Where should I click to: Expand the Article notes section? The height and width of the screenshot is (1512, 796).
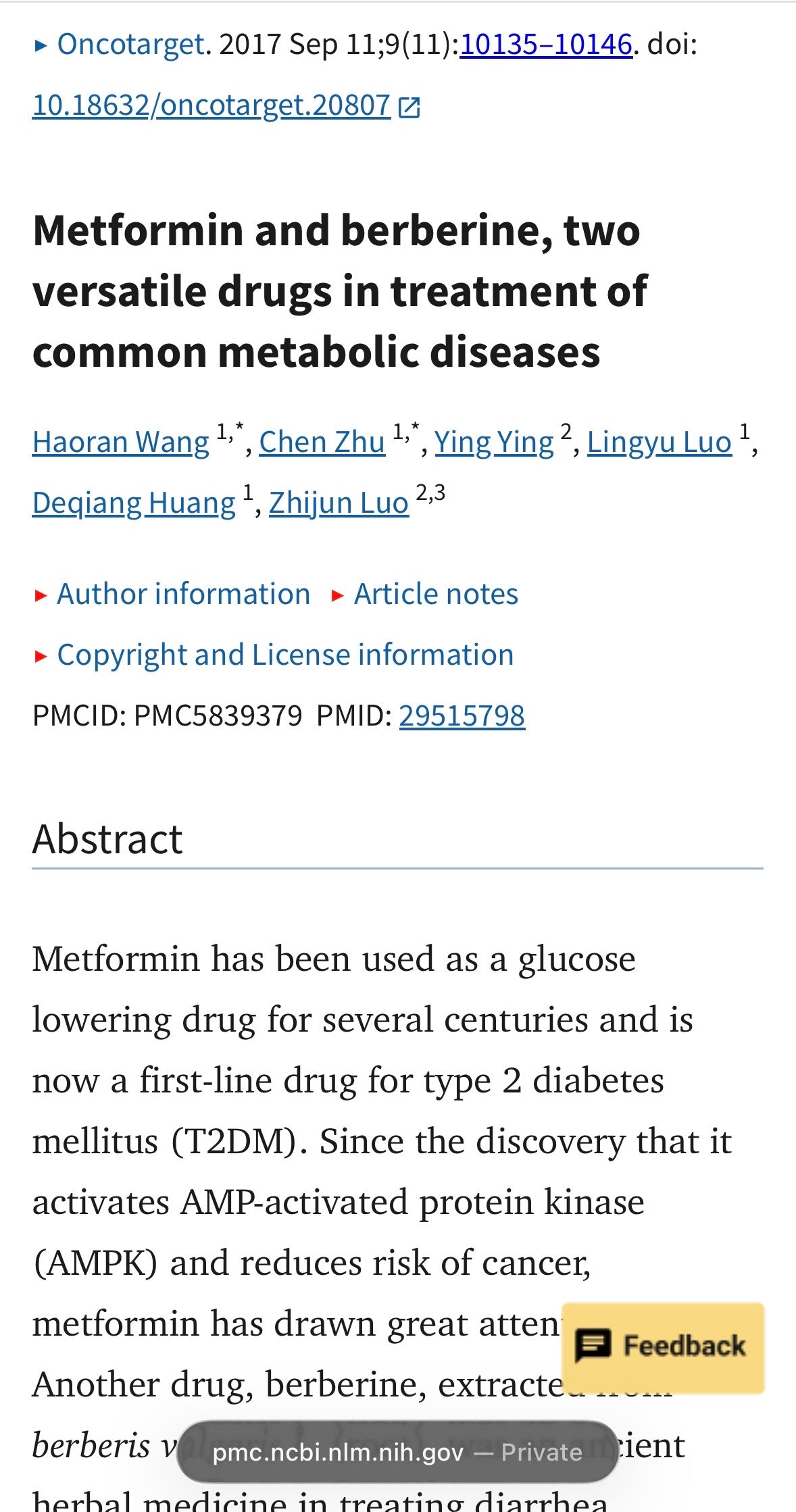[436, 594]
